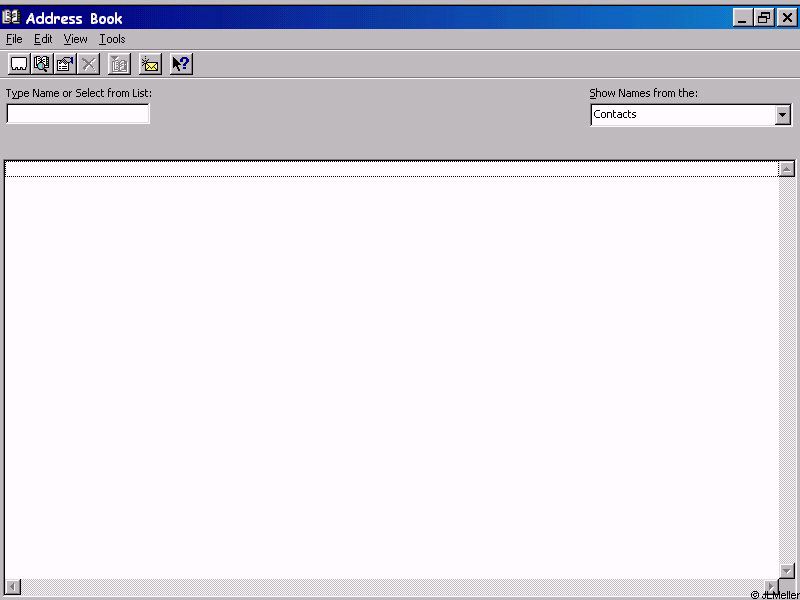The width and height of the screenshot is (800, 600).
Task: Open the File menu
Action: 14,39
